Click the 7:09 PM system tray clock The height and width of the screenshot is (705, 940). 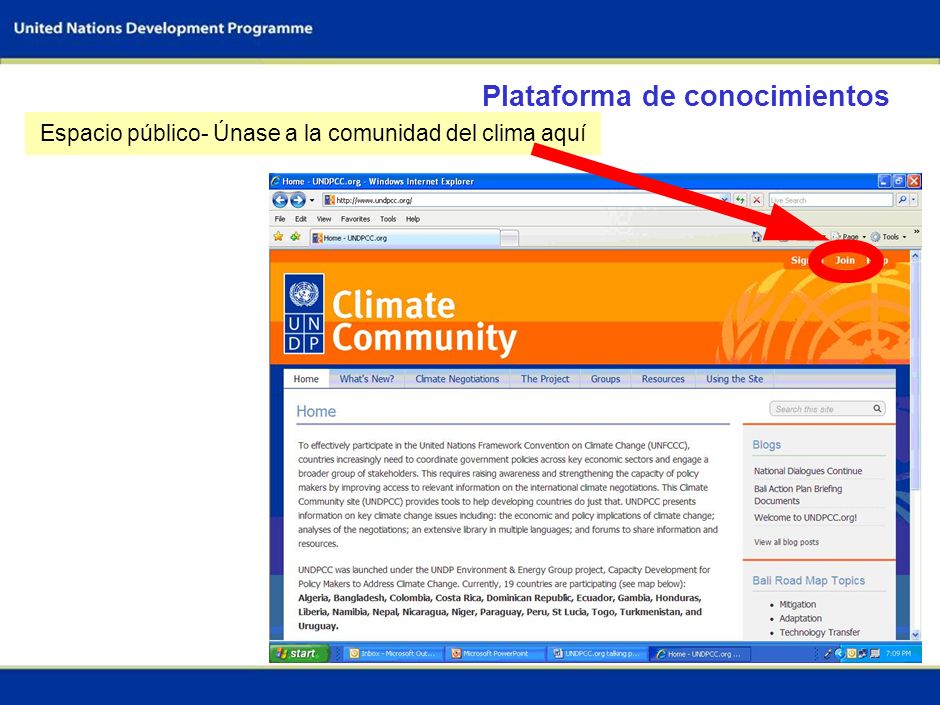[897, 653]
